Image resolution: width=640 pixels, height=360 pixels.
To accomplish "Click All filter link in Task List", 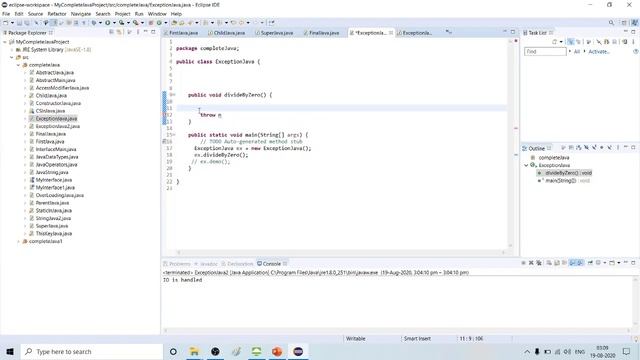I will pyautogui.click(x=577, y=52).
